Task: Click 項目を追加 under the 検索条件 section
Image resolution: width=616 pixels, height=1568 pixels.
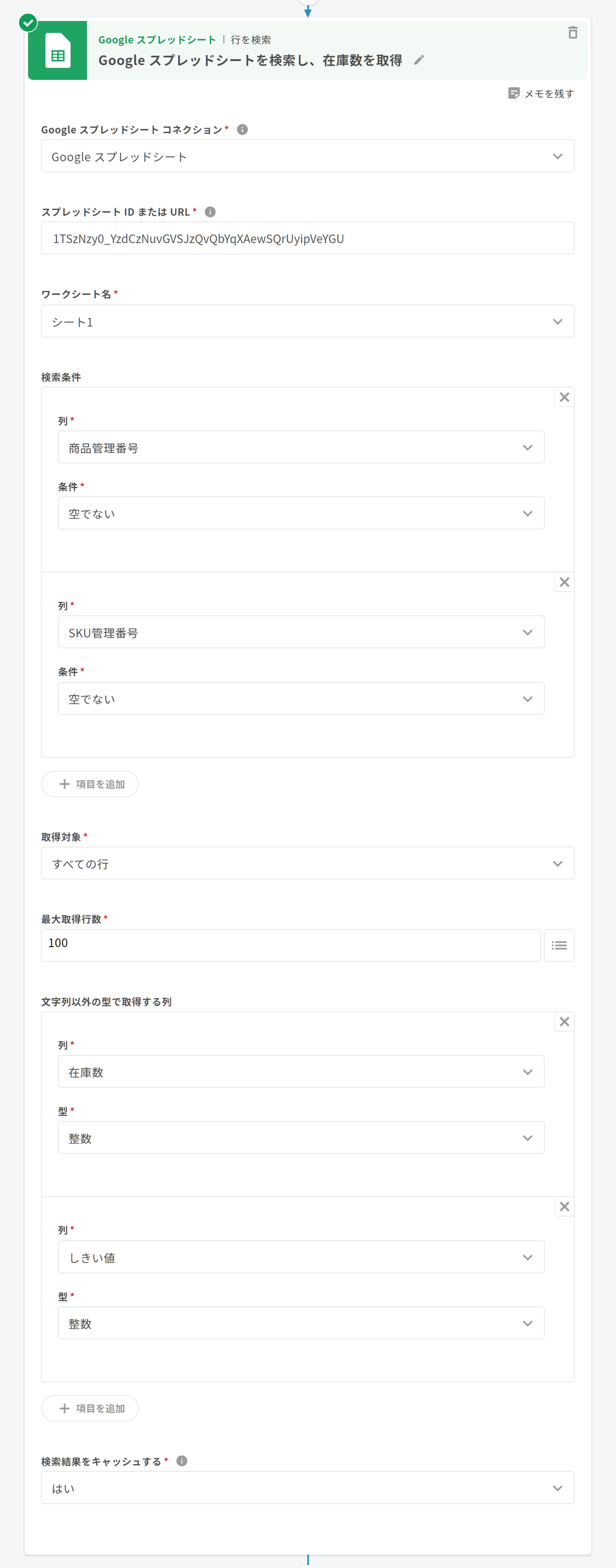Action: (x=90, y=784)
